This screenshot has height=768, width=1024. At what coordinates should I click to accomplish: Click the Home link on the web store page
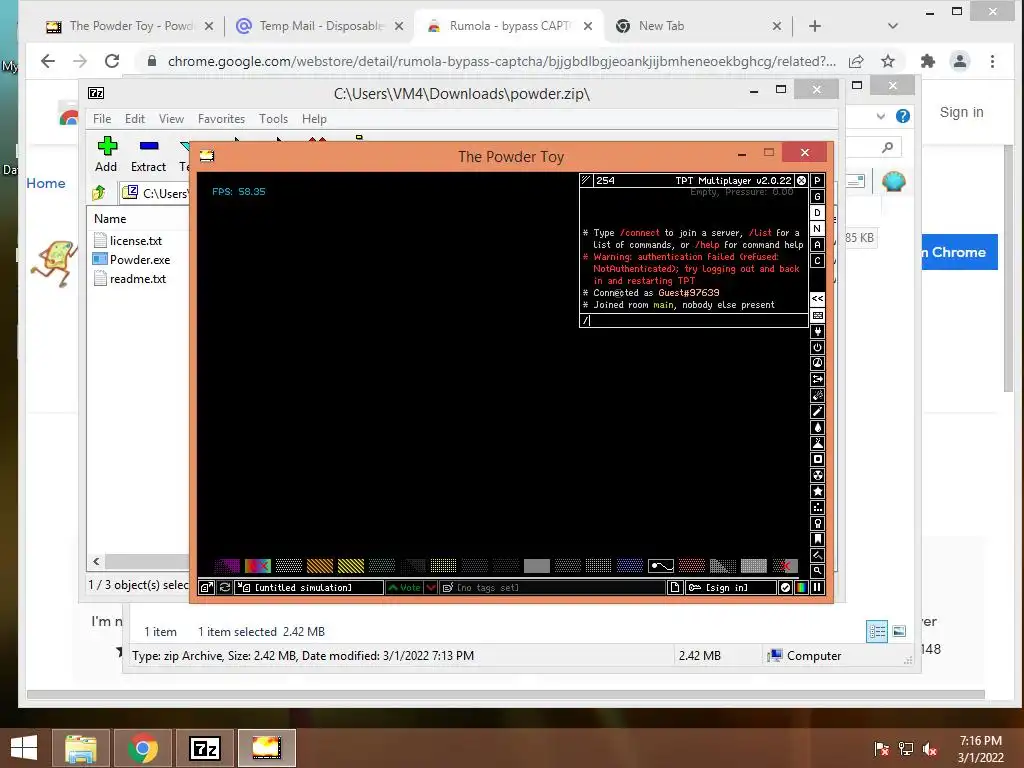tap(46, 184)
